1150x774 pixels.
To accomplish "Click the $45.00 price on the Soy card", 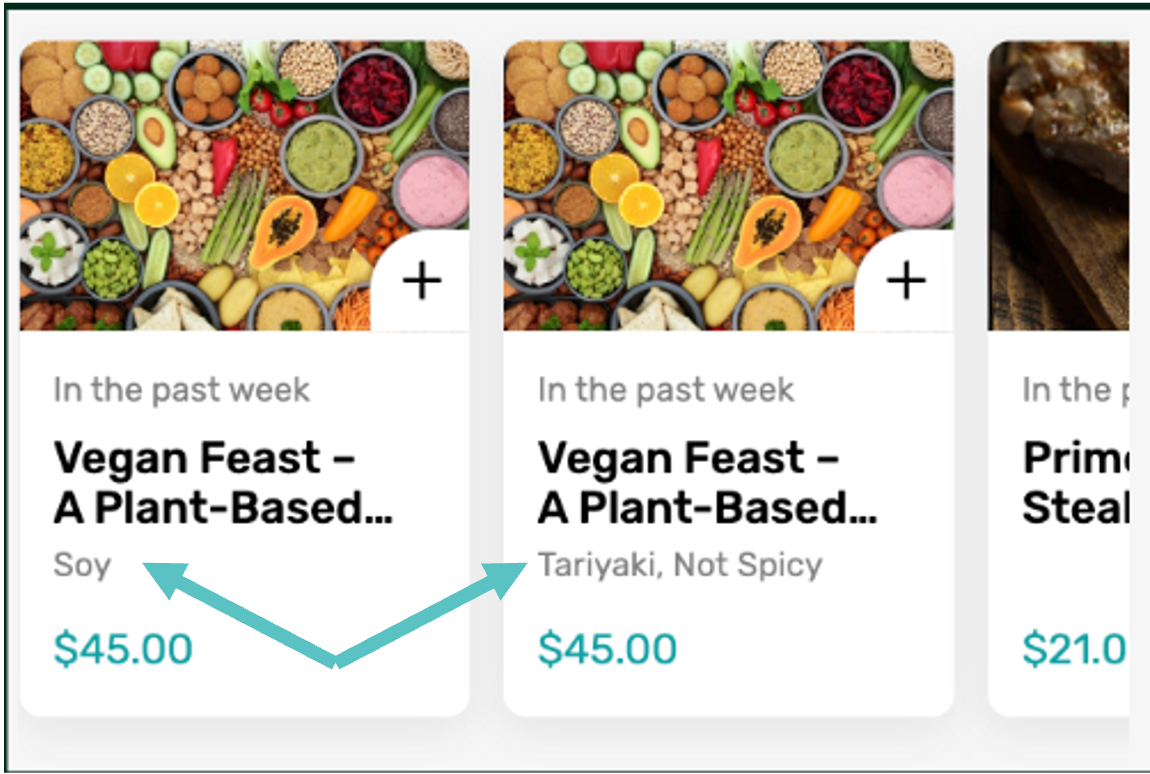I will (x=123, y=649).
